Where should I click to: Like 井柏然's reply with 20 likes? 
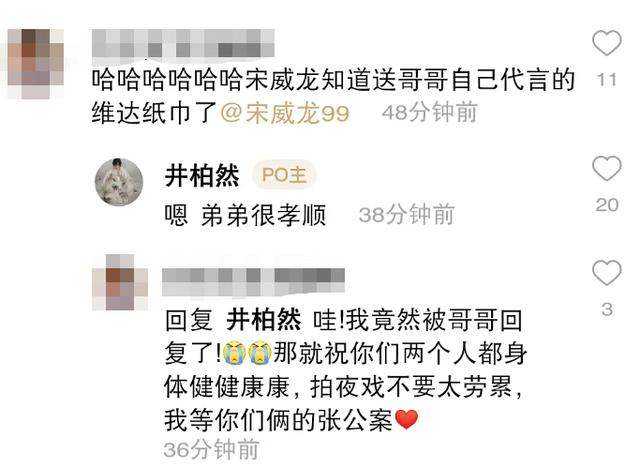(x=607, y=168)
